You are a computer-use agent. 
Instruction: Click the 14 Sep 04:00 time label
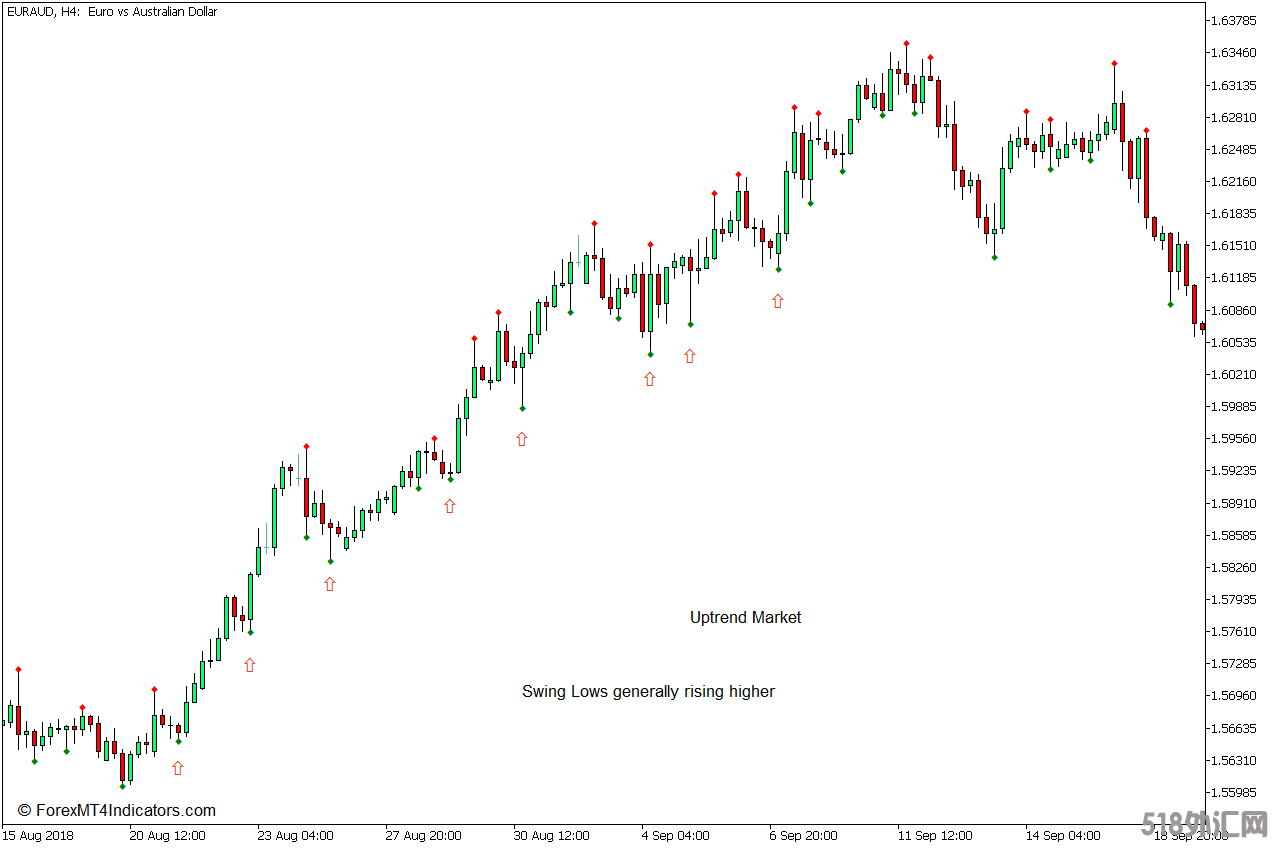tap(1062, 835)
